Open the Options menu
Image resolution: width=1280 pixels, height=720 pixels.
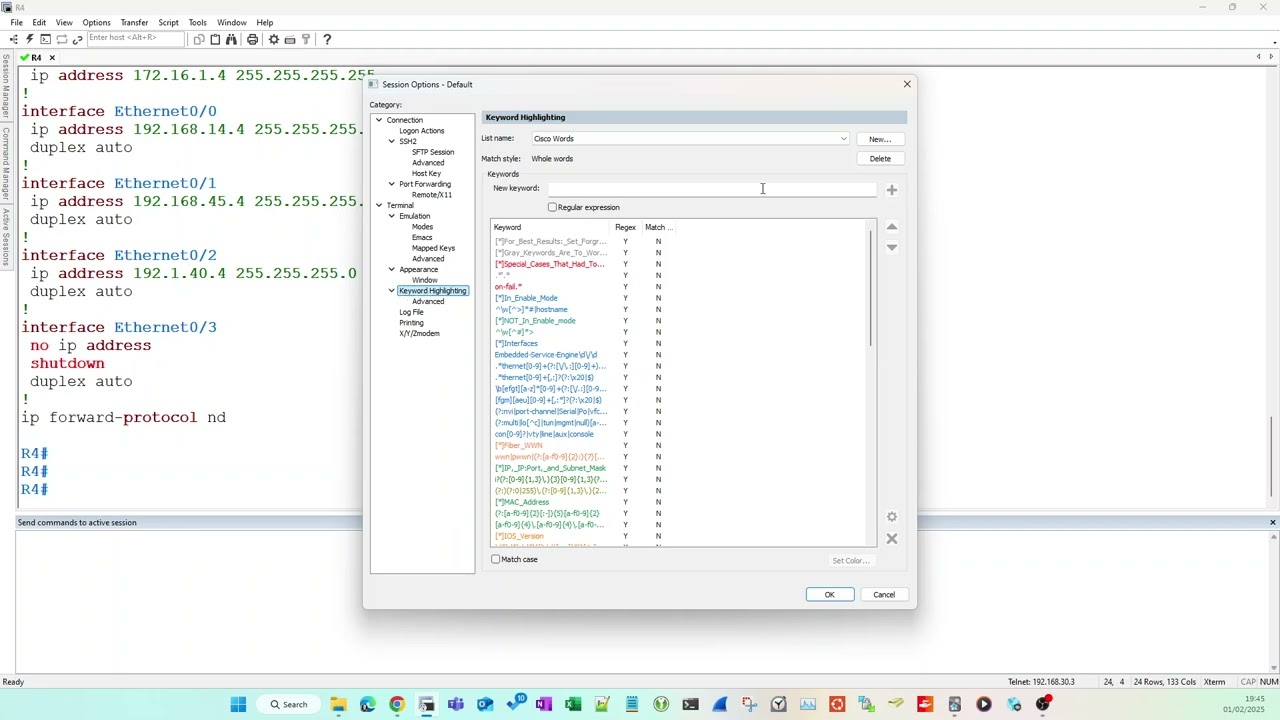click(96, 22)
